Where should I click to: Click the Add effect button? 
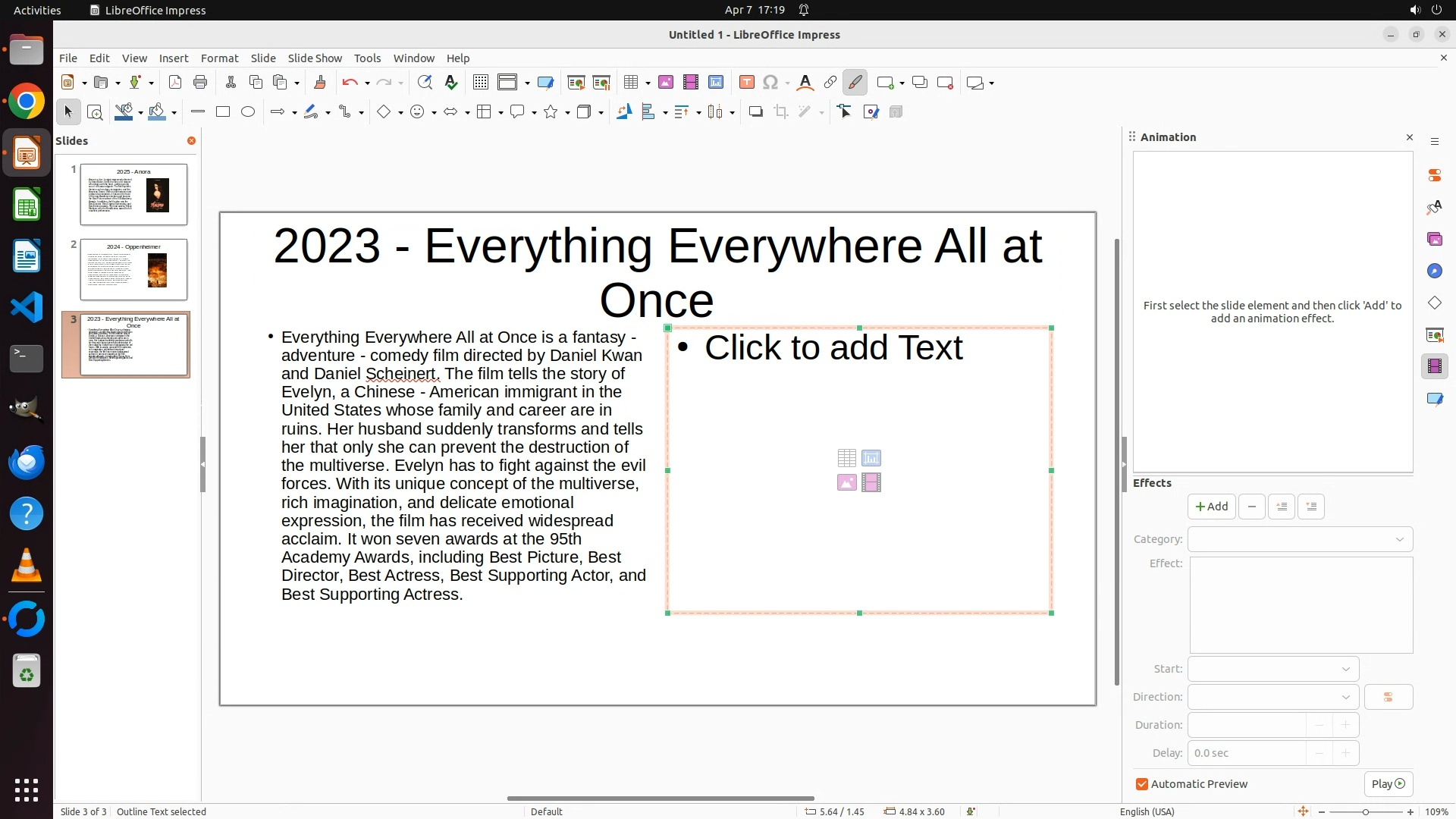[1211, 507]
